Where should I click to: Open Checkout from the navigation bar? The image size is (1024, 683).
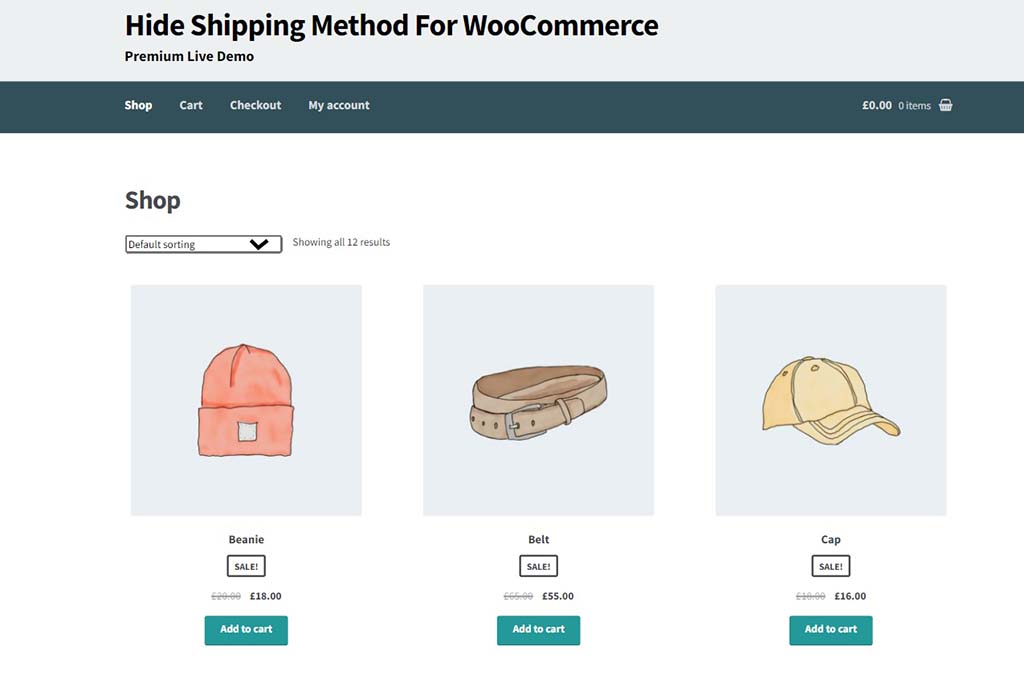(x=255, y=105)
